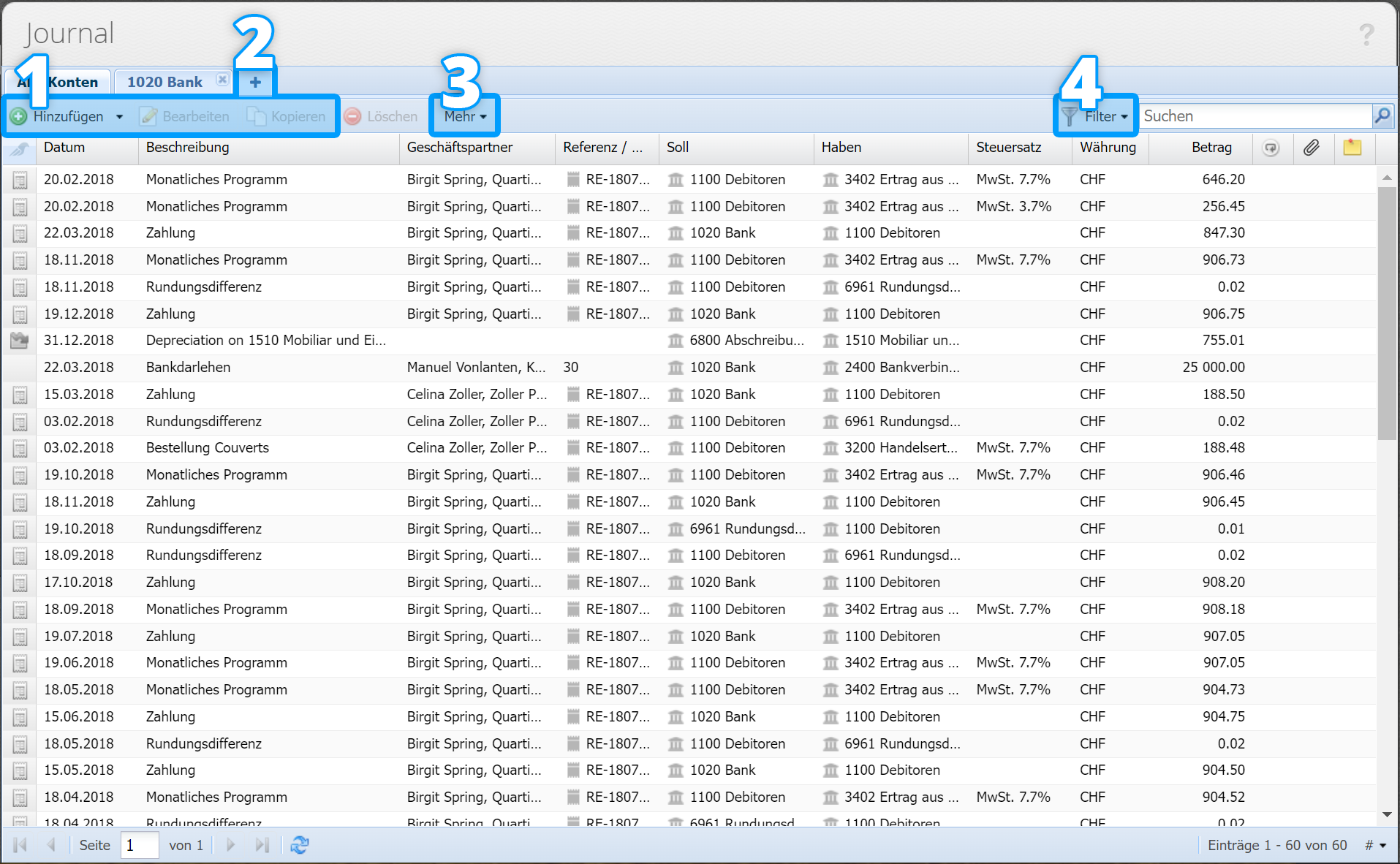Image resolution: width=1400 pixels, height=864 pixels.
Task: Click the pin icon column header
Action: pyautogui.click(x=20, y=148)
